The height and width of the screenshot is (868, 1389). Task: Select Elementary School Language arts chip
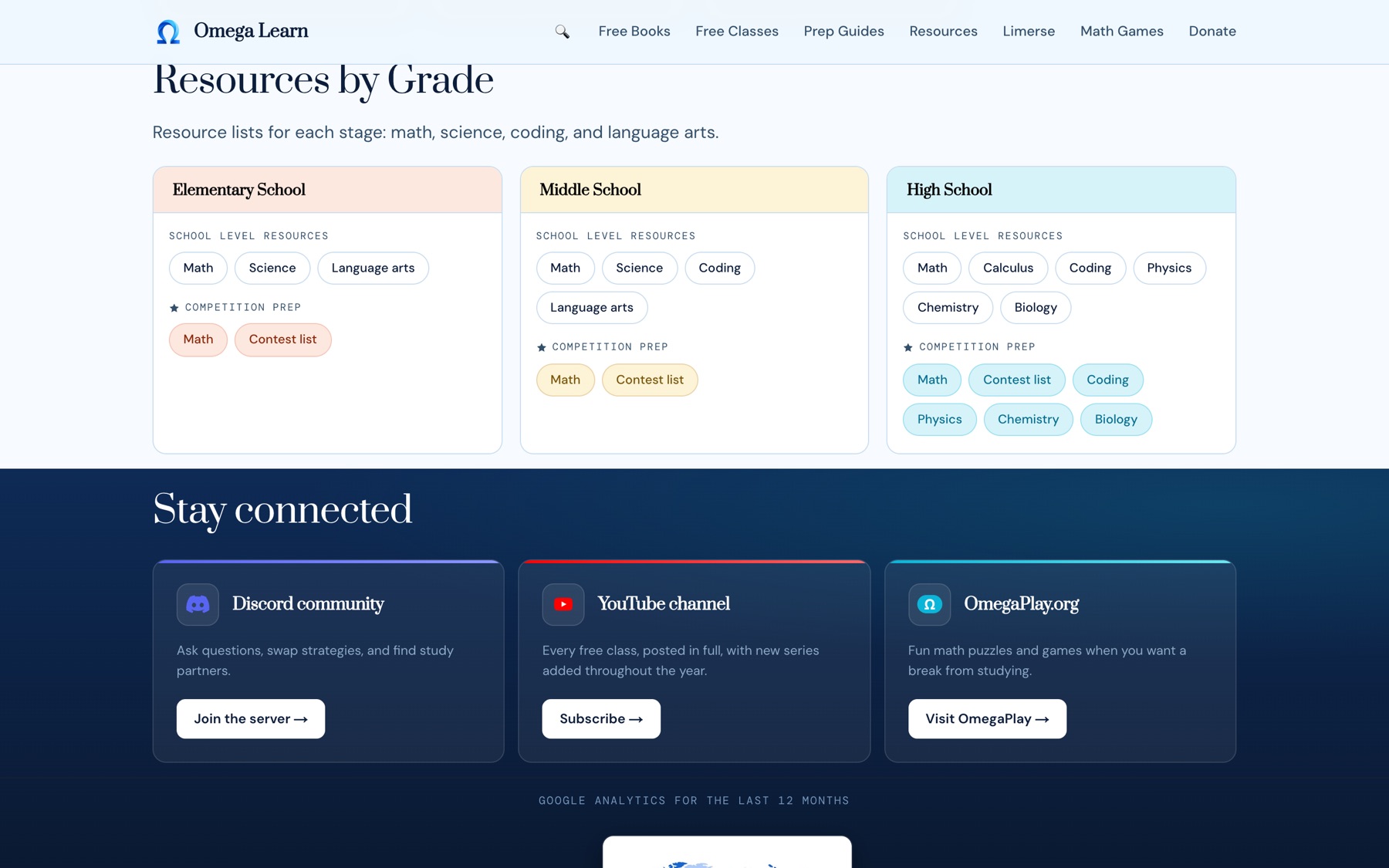[373, 268]
